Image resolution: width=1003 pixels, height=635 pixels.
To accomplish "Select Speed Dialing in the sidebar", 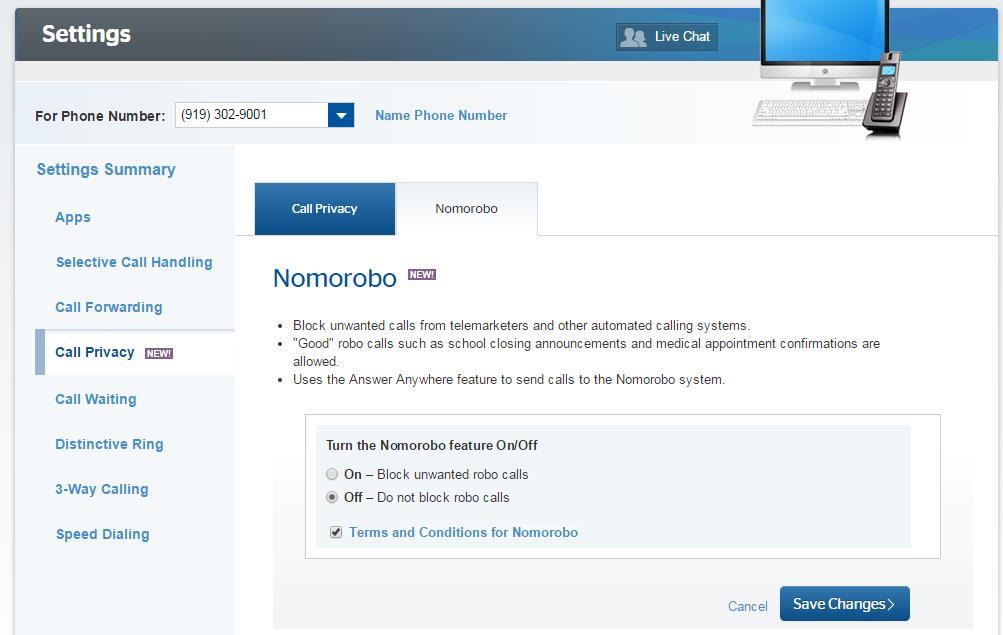I will click(102, 534).
